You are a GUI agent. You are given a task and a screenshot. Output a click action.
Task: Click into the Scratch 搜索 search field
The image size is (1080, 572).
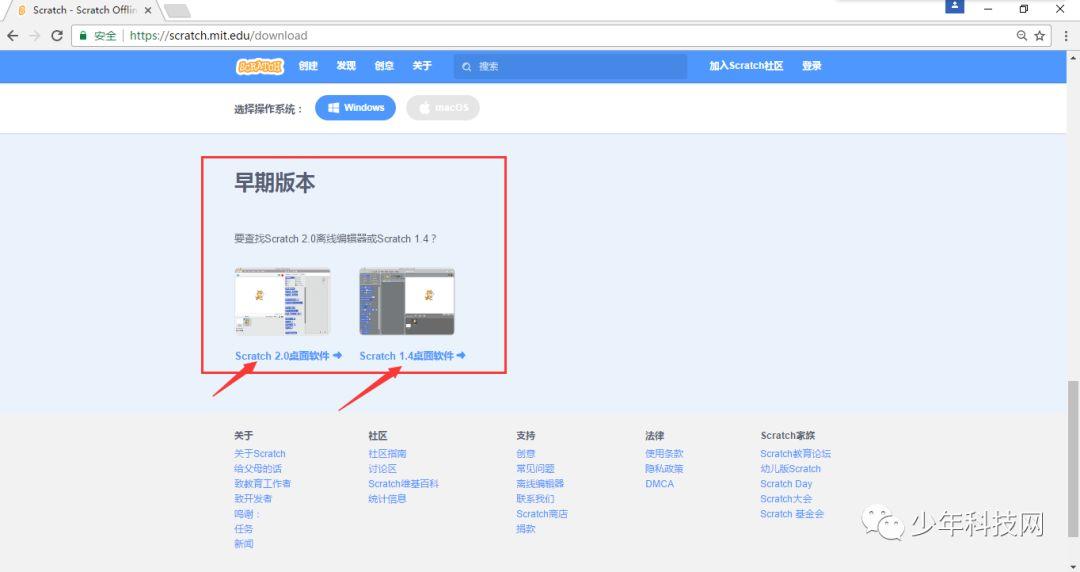point(570,67)
